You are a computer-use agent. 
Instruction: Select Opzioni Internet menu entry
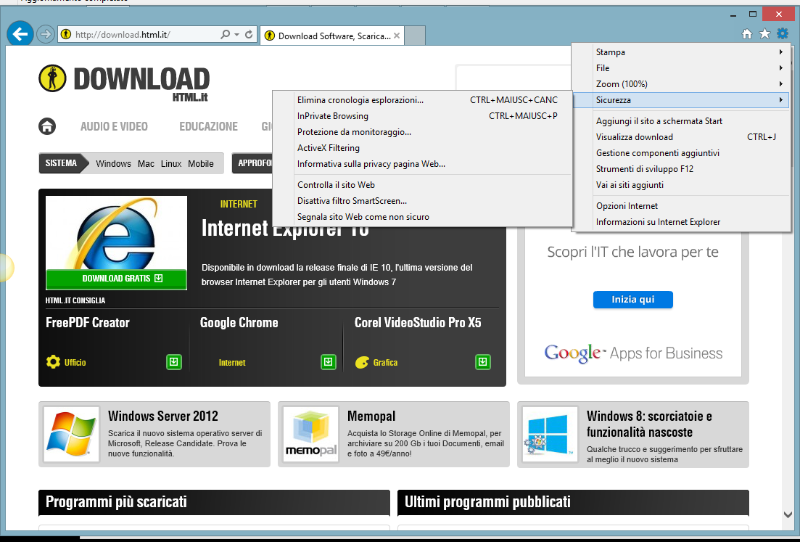point(627,206)
